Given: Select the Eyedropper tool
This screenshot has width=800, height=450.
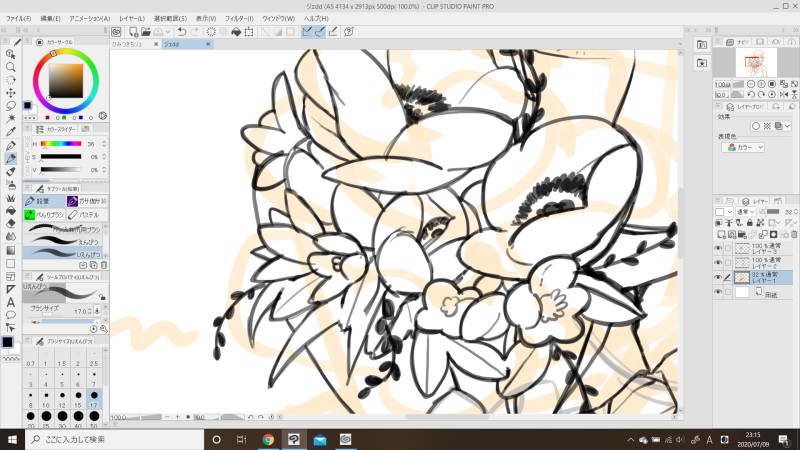Looking at the screenshot, I should coord(10,132).
